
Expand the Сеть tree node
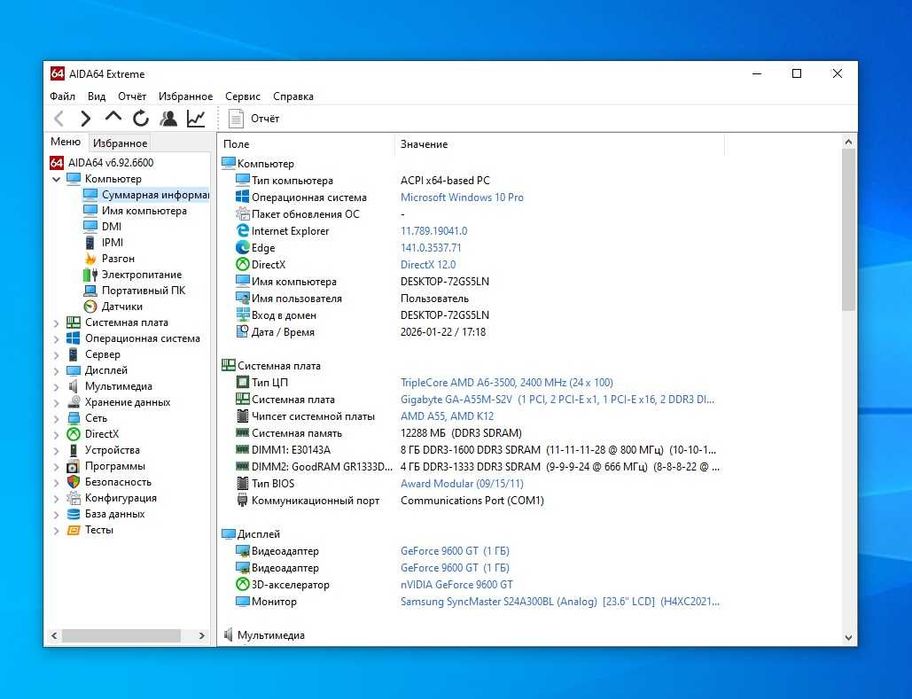[56, 419]
